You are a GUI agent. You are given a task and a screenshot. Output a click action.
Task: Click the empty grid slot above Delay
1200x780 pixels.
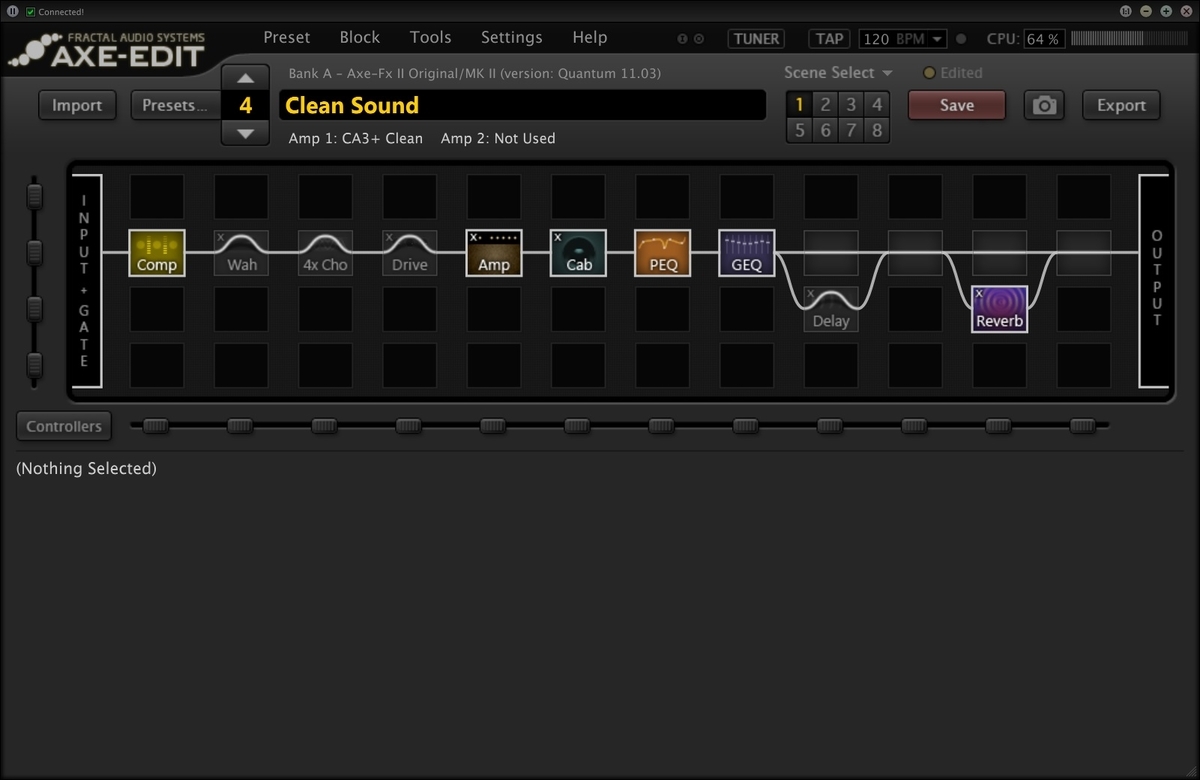click(831, 253)
